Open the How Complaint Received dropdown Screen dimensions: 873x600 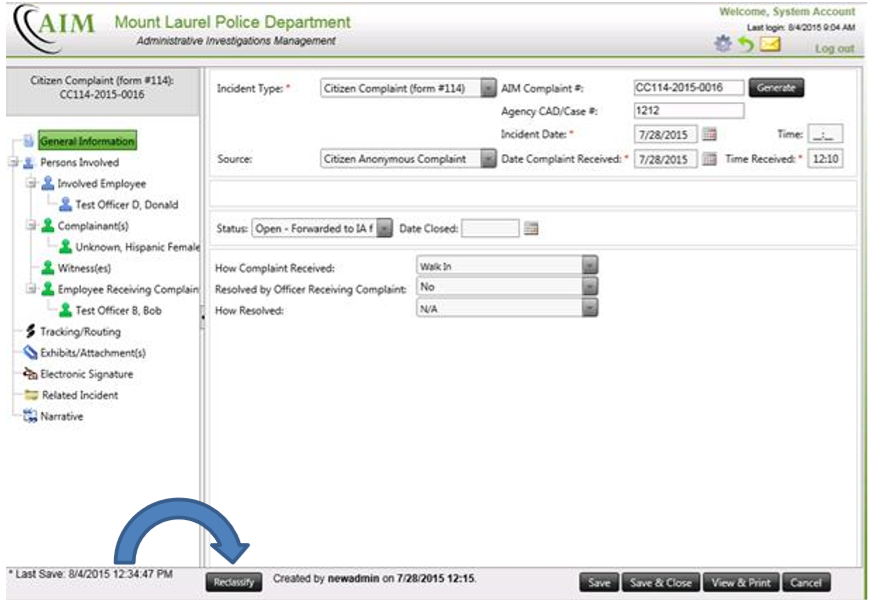pos(589,266)
